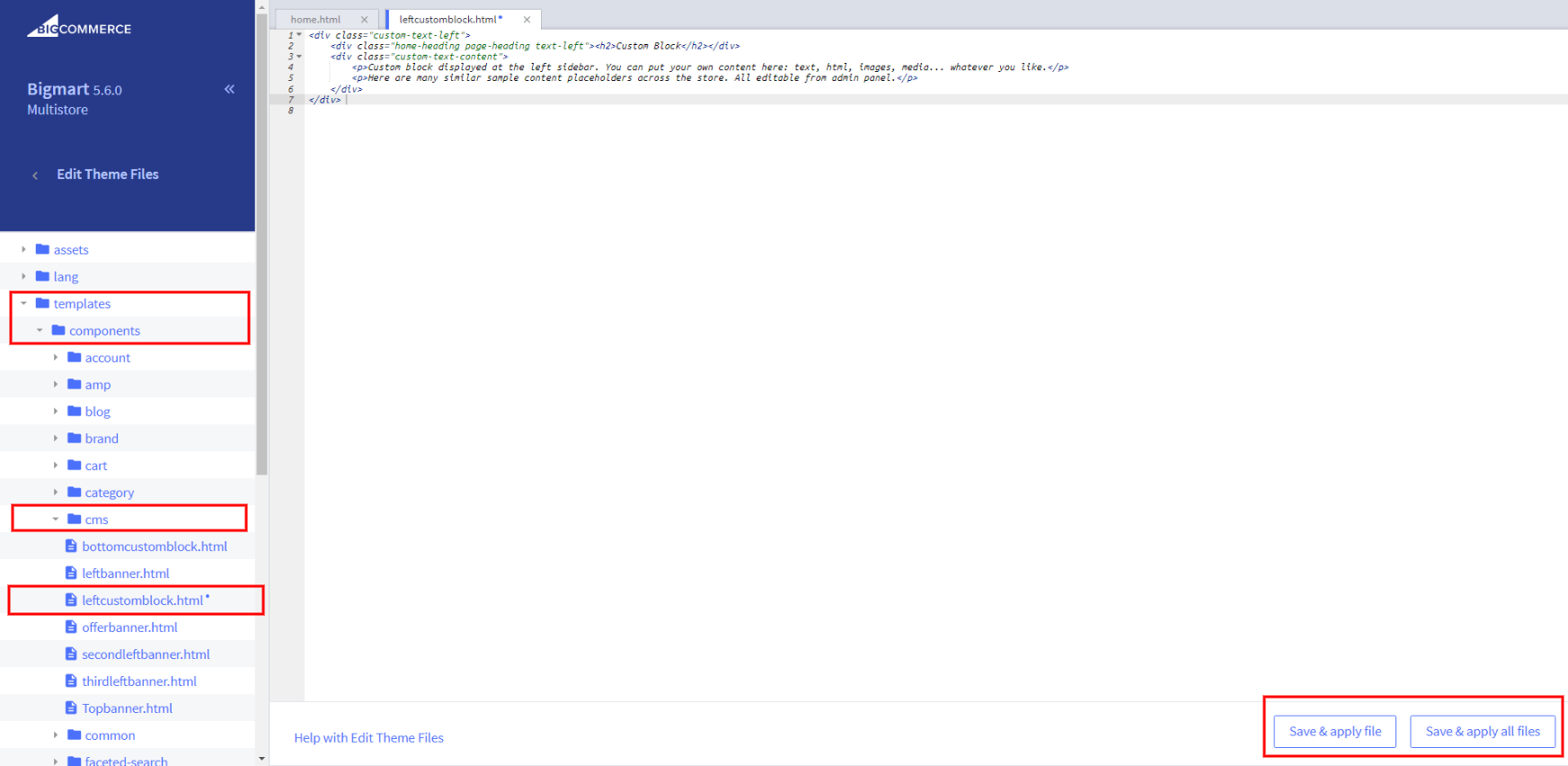
Task: Open Help with Edit Theme Files link
Action: point(368,738)
